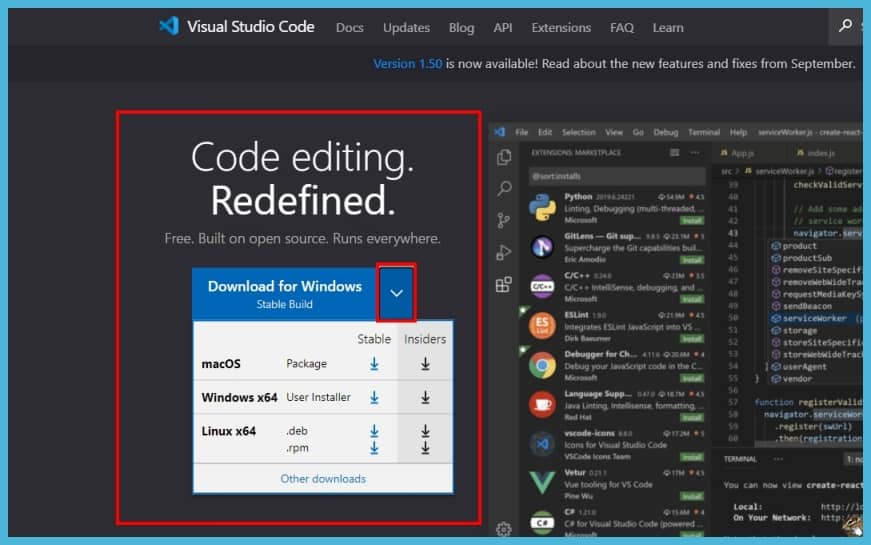Open Updates in the site navigation

click(406, 27)
